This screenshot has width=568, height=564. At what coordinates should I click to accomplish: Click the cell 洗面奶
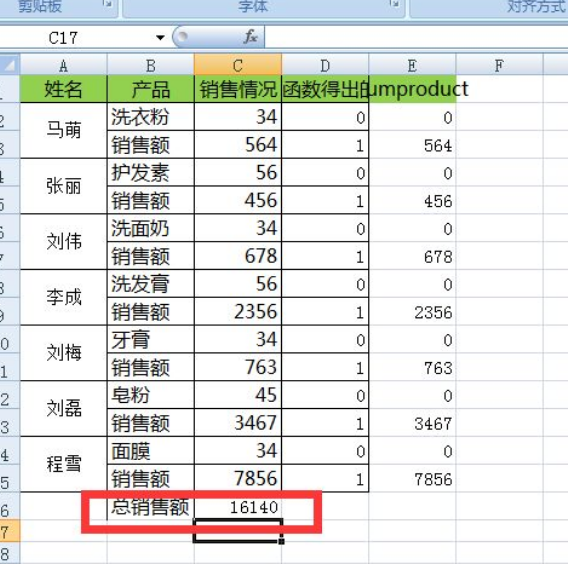coord(151,228)
